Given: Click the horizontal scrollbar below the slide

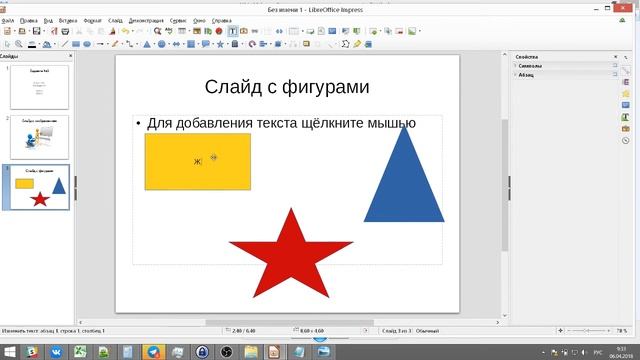Looking at the screenshot, I should (289, 322).
